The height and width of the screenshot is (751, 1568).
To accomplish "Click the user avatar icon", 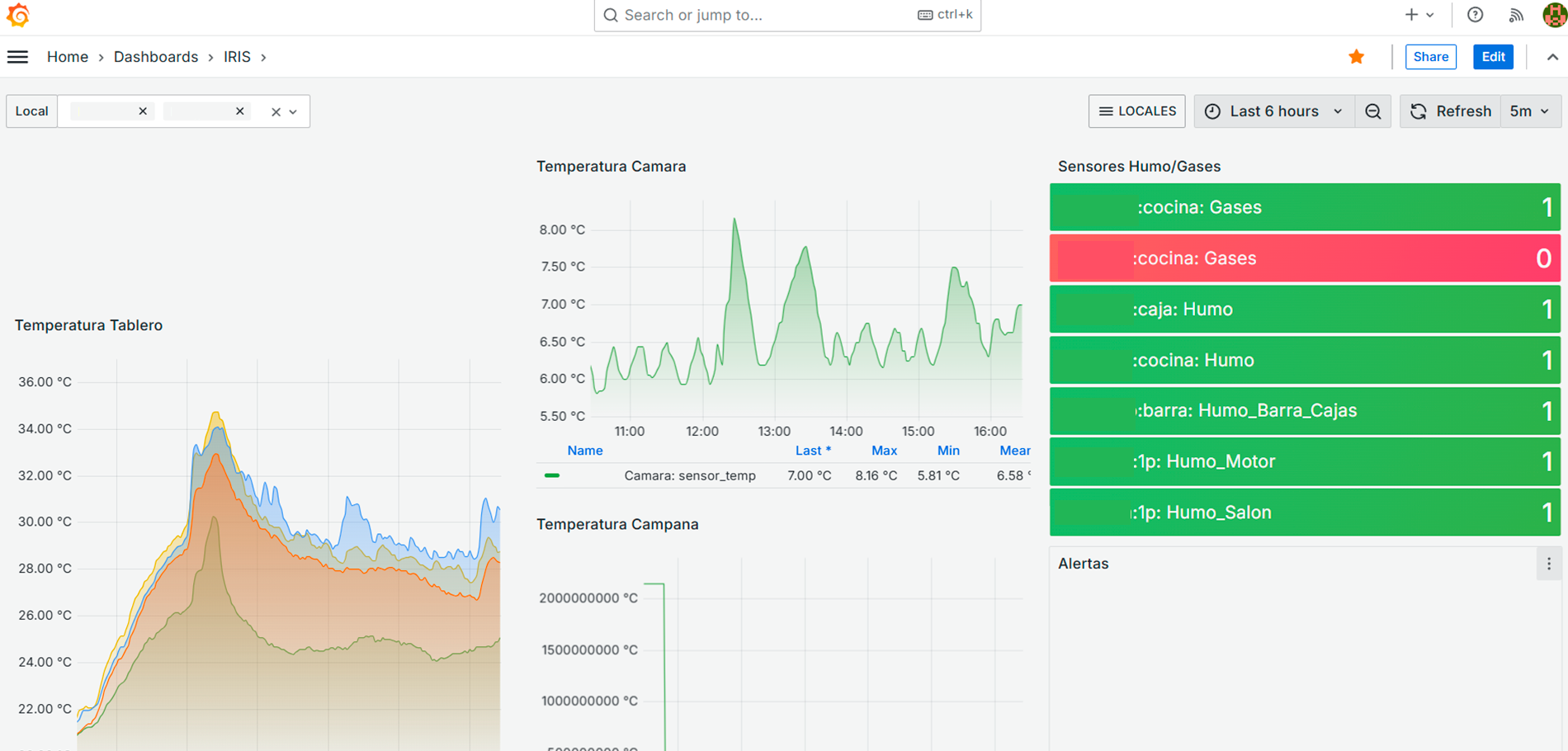I will (1554, 15).
